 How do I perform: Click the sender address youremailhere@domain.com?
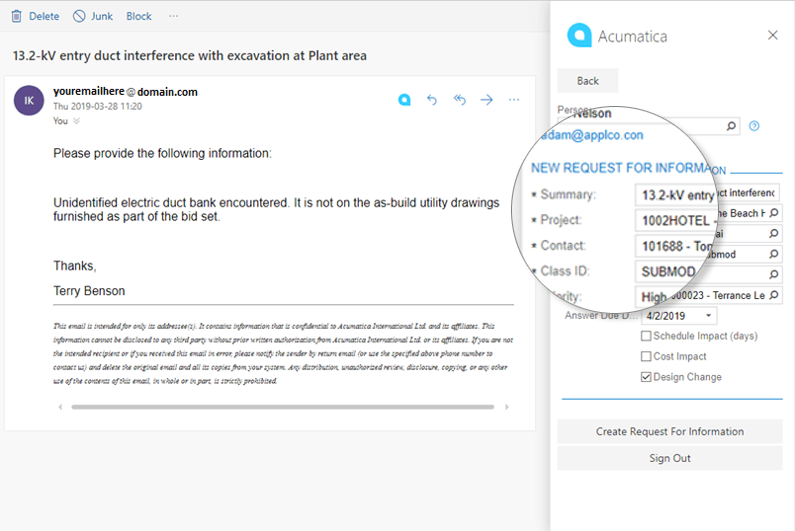pos(125,92)
